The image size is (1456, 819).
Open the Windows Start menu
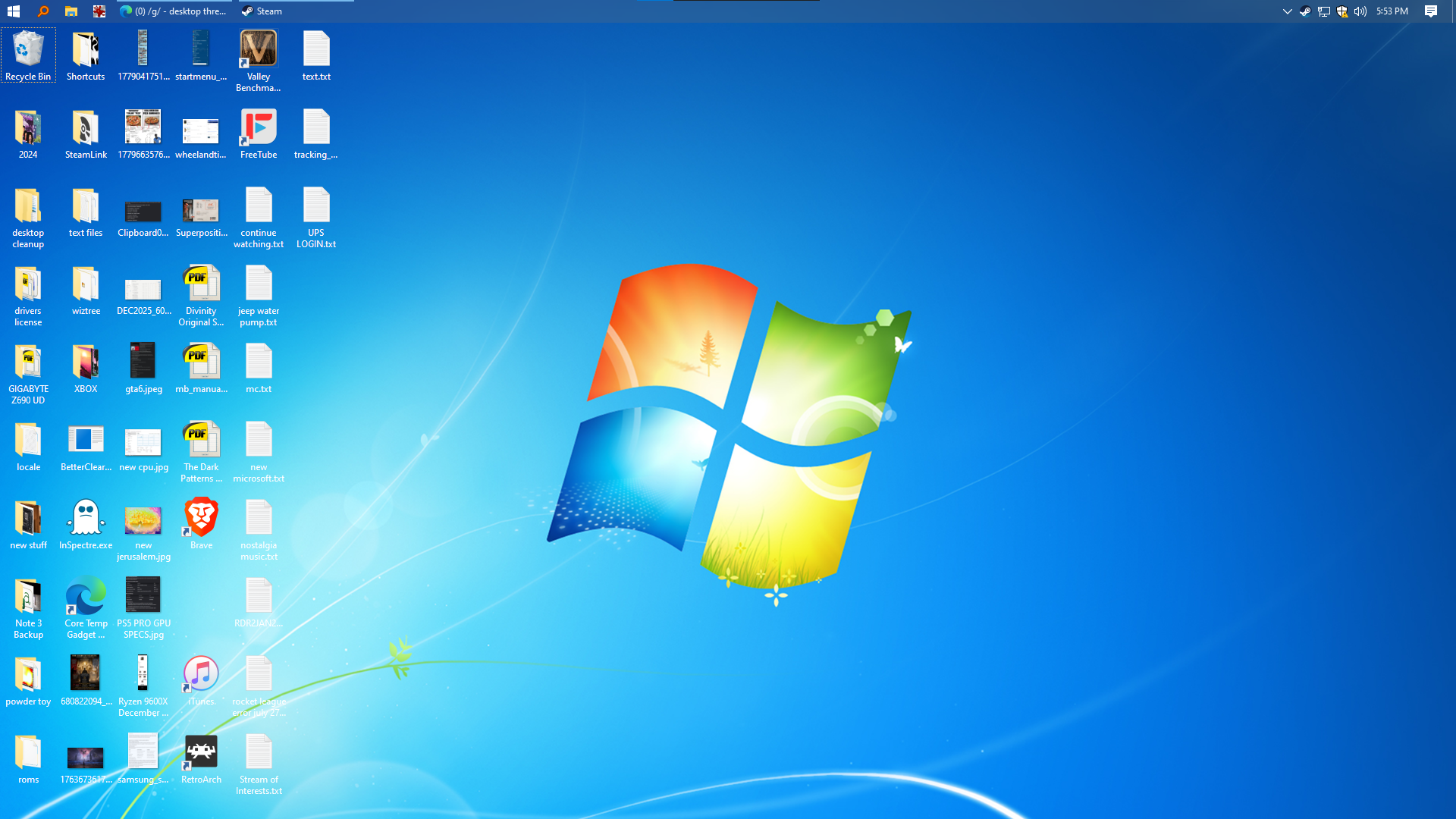[x=14, y=11]
